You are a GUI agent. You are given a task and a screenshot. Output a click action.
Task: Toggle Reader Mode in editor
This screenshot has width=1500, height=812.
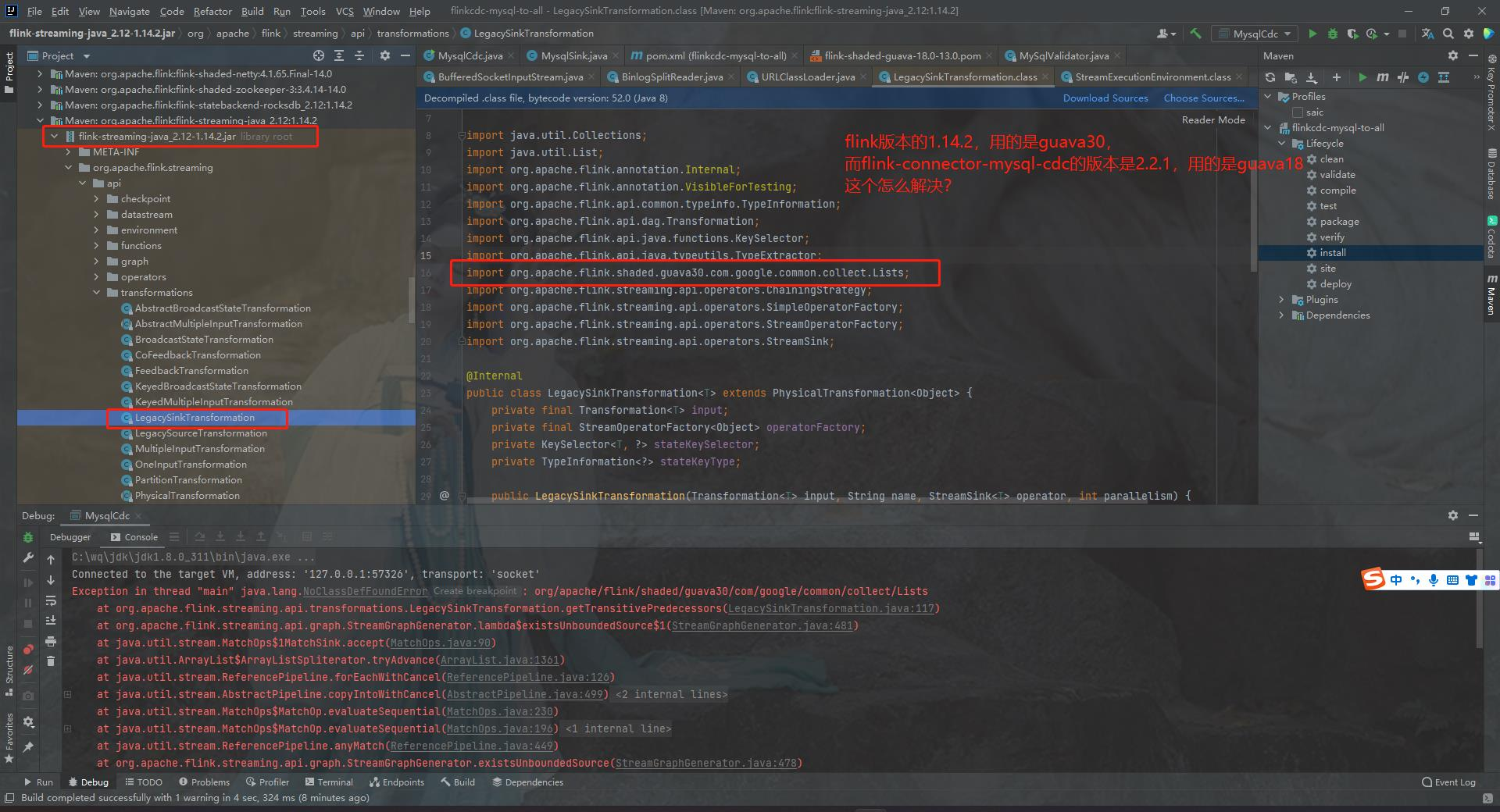1213,119
